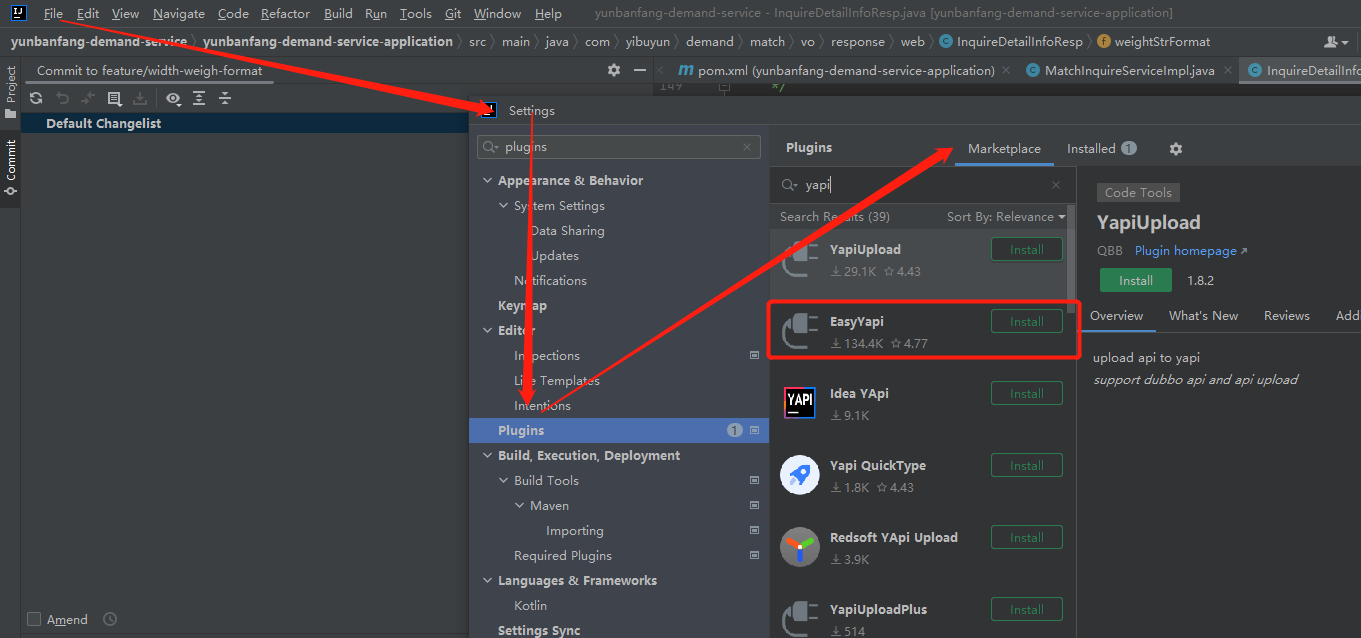Toggle the Amend checkbox
Screen dimensions: 1361x638
(34, 619)
